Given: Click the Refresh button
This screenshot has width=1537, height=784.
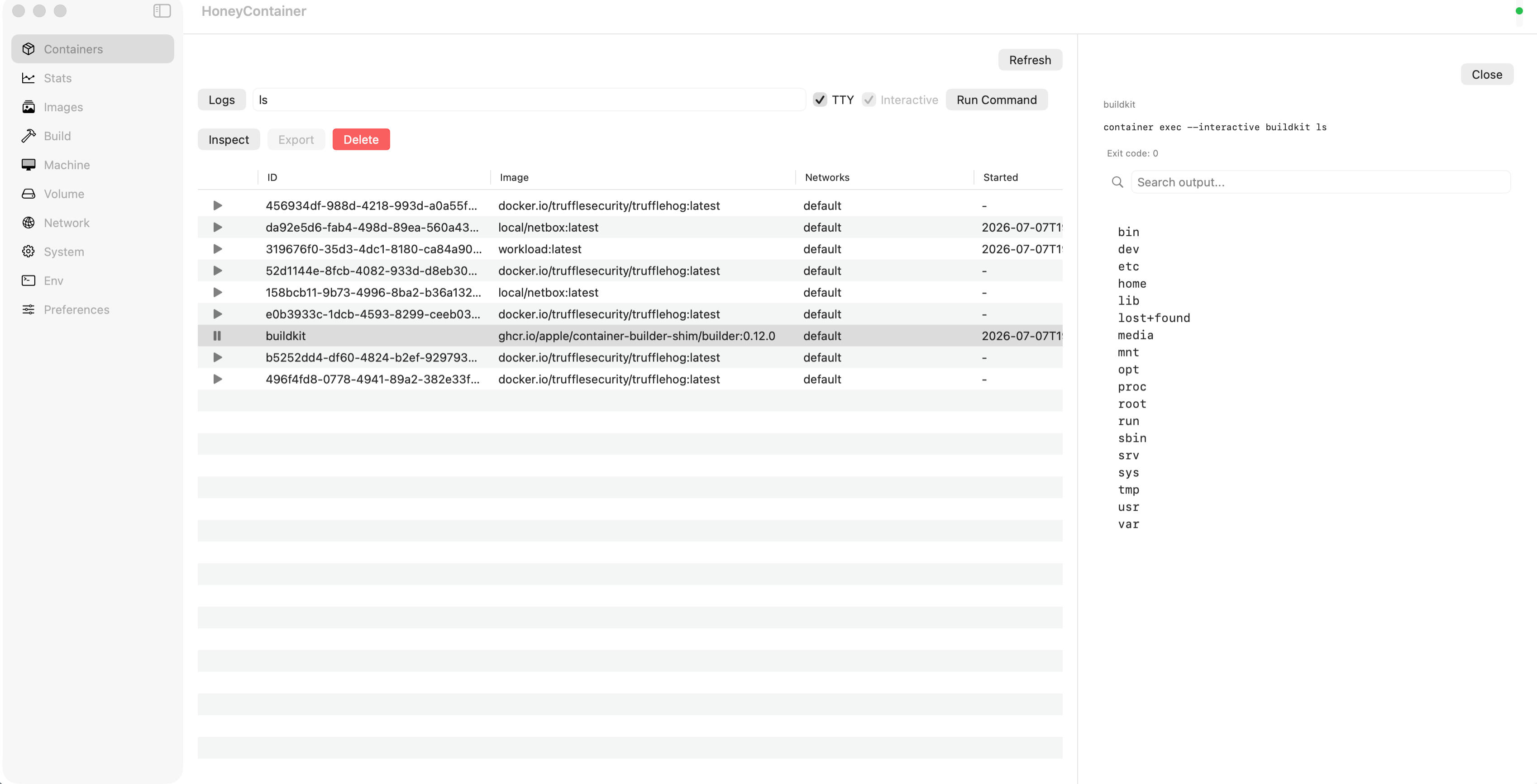Looking at the screenshot, I should [x=1030, y=60].
